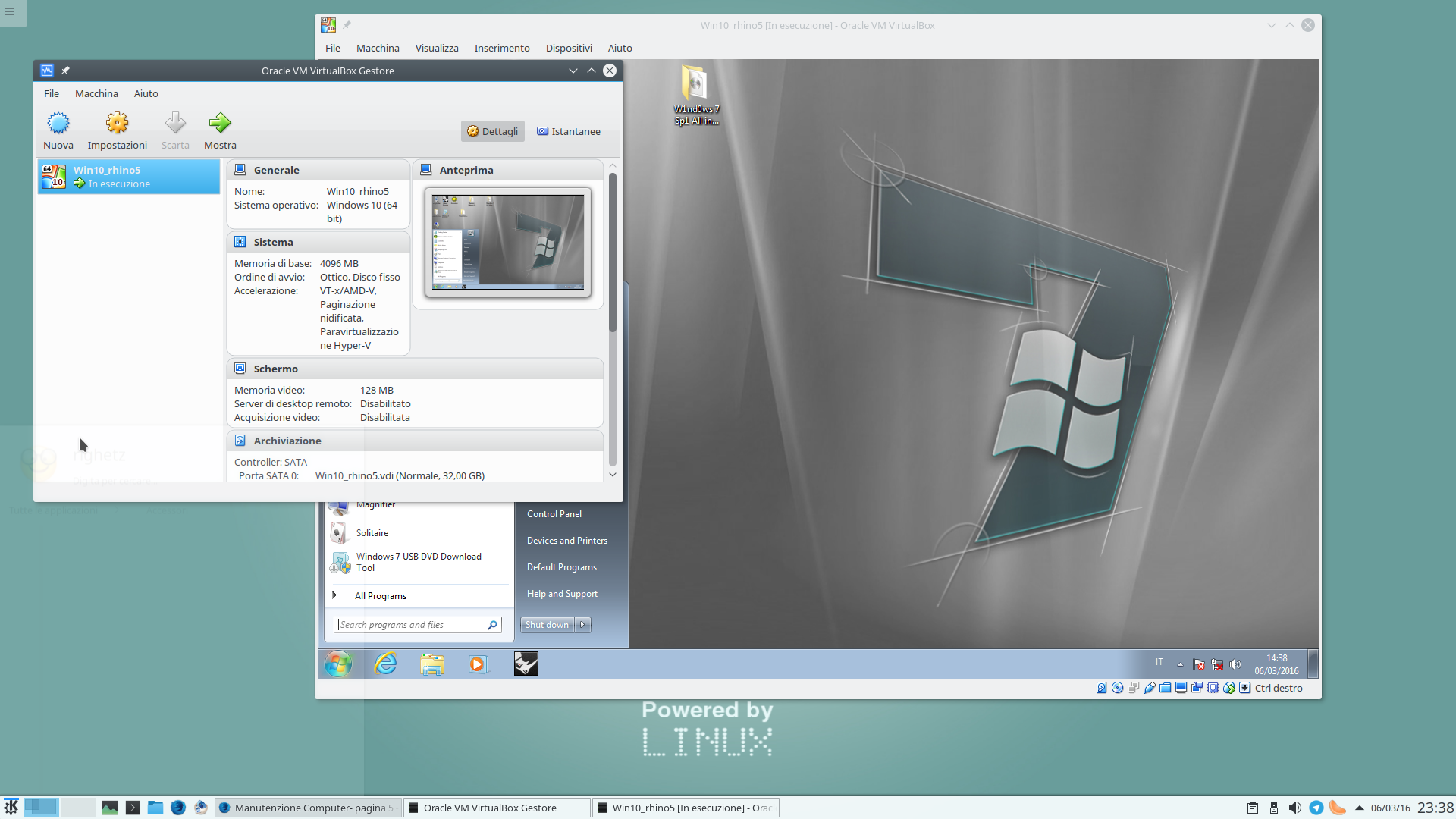Click the keyboard capture arrow status icon
Screen dimensions: 1456x819
coord(1244,688)
